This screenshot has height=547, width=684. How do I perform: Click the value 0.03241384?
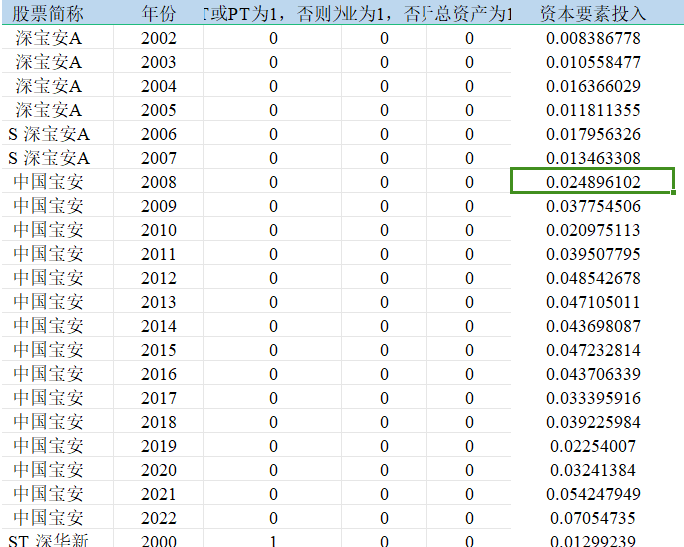click(x=593, y=470)
